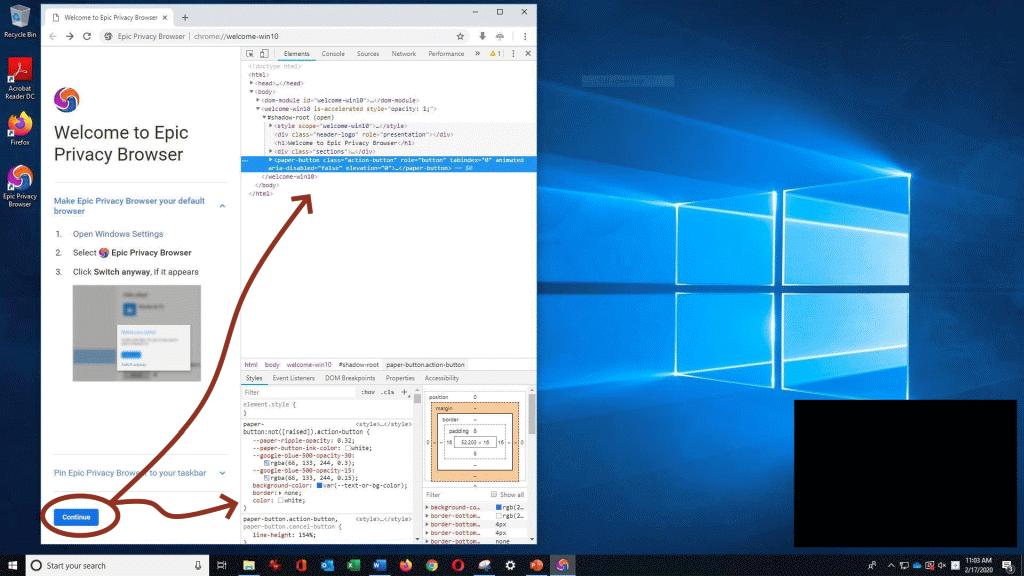Open Settings gear on the taskbar

510,566
